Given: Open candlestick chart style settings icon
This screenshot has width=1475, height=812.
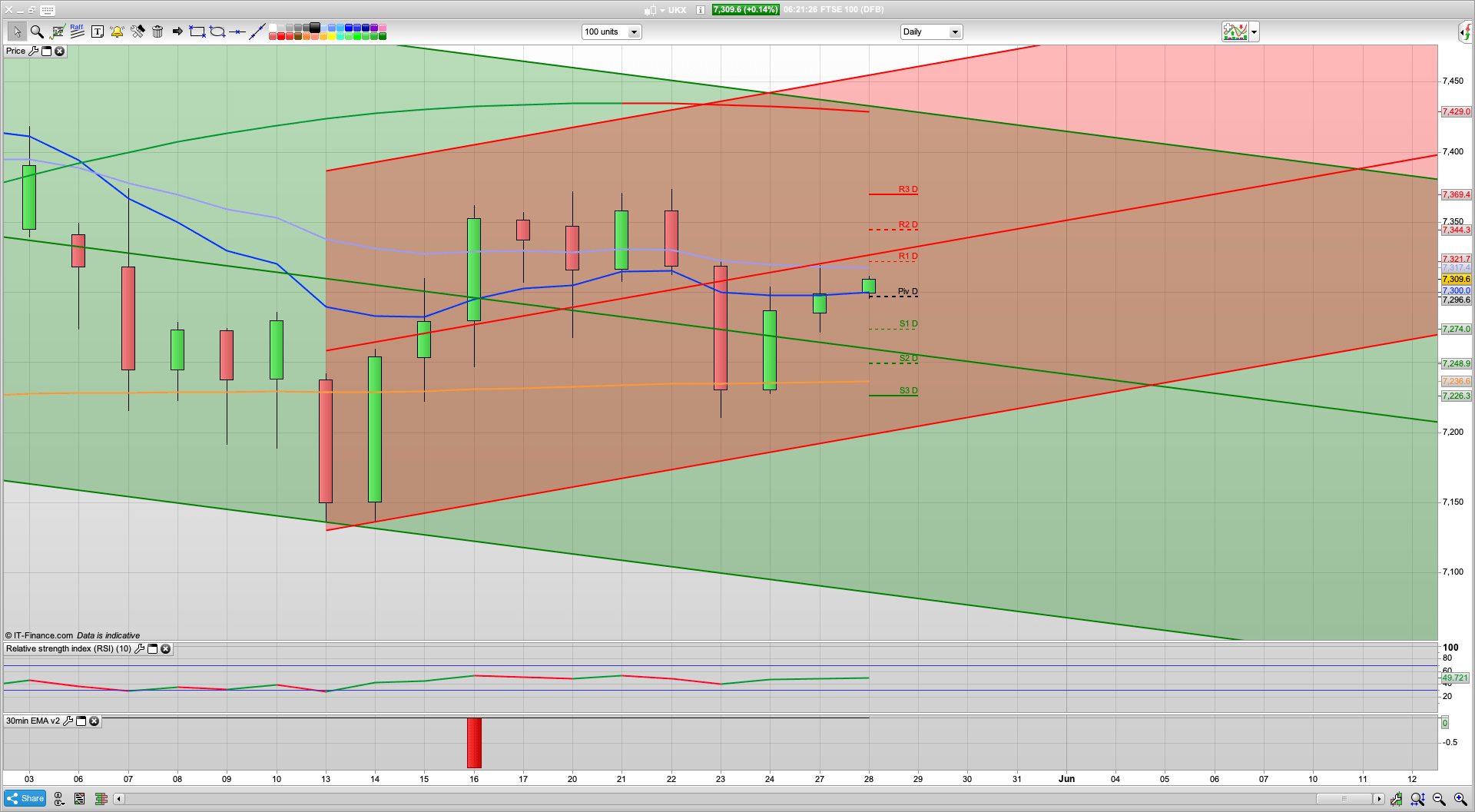Looking at the screenshot, I should point(1396,799).
